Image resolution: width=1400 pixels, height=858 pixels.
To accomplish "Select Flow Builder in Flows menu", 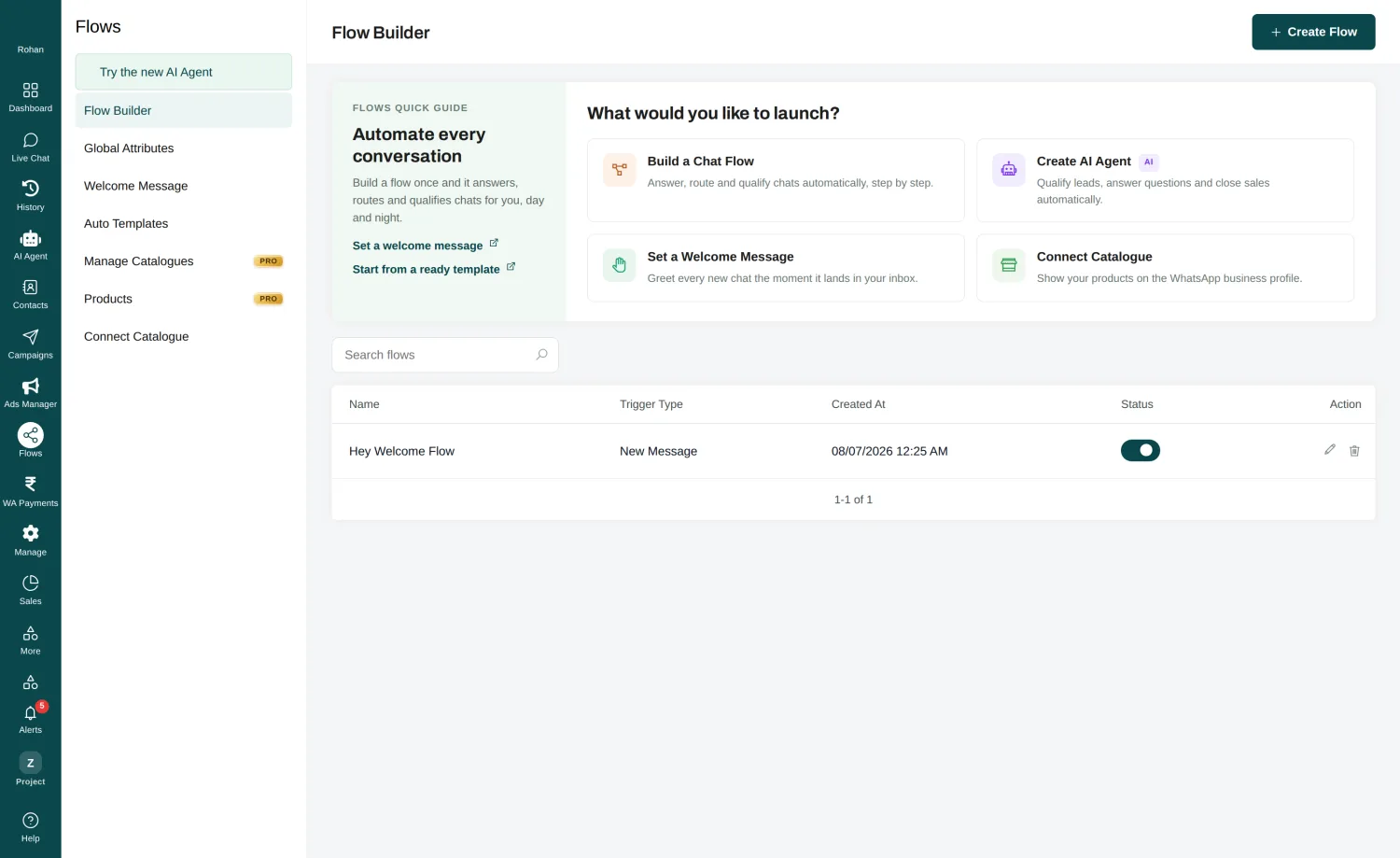I will [183, 110].
